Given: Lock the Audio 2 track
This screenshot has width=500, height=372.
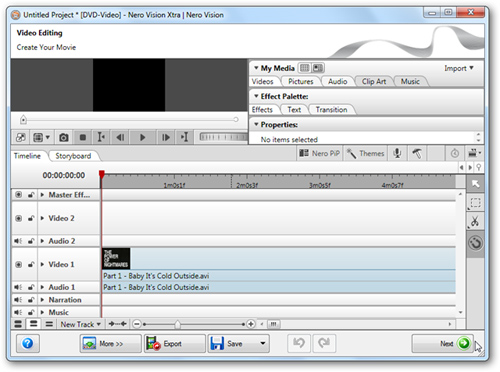Looking at the screenshot, I should pyautogui.click(x=31, y=241).
